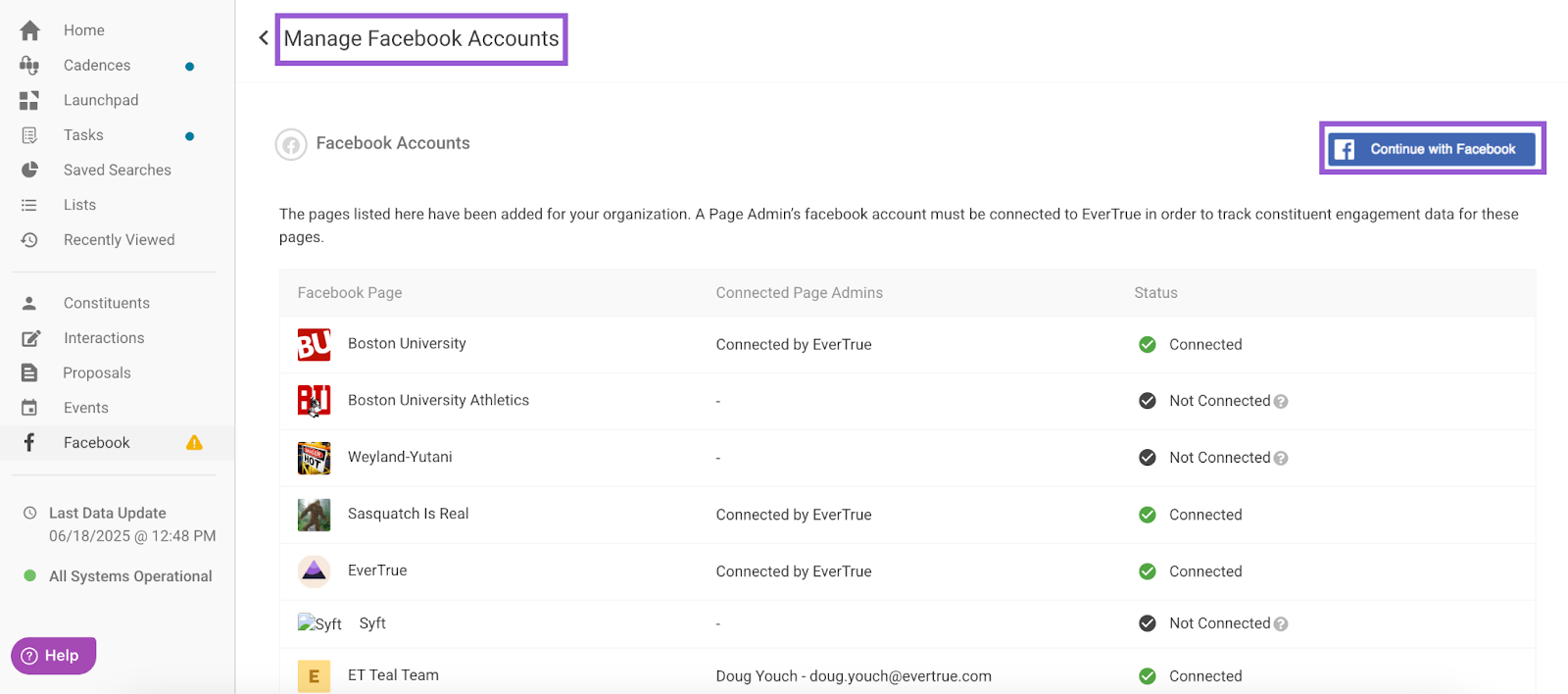This screenshot has height=694, width=1568.
Task: Click the Launchpad grid icon
Action: pos(29,100)
